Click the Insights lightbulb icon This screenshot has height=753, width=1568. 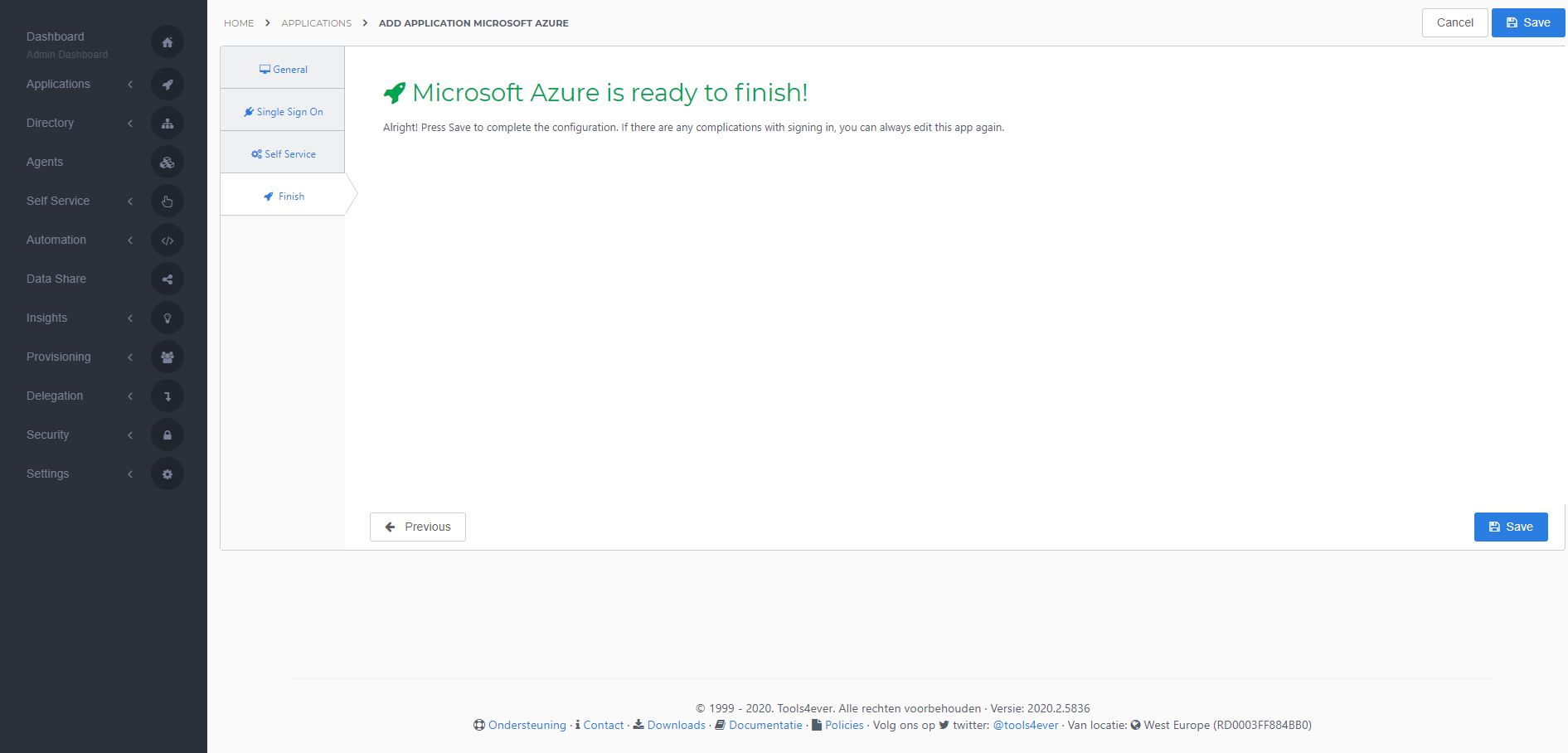point(167,318)
